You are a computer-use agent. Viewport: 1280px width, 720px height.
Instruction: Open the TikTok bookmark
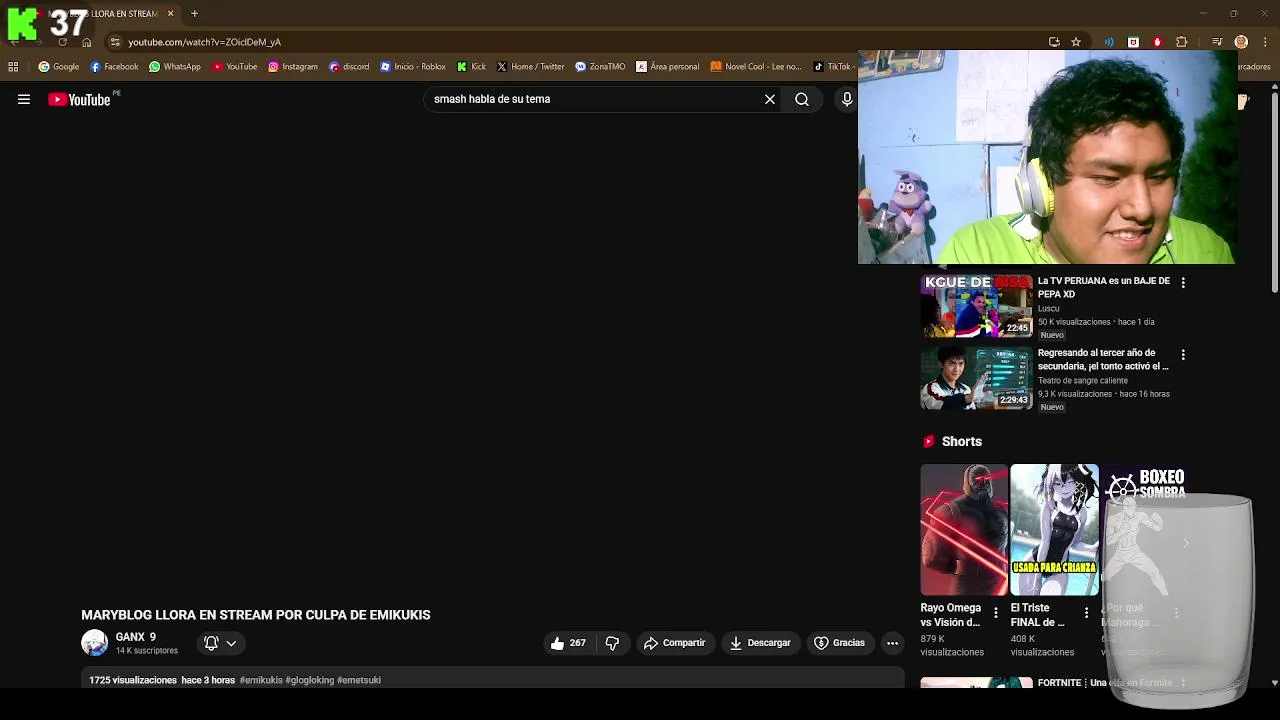(x=831, y=67)
